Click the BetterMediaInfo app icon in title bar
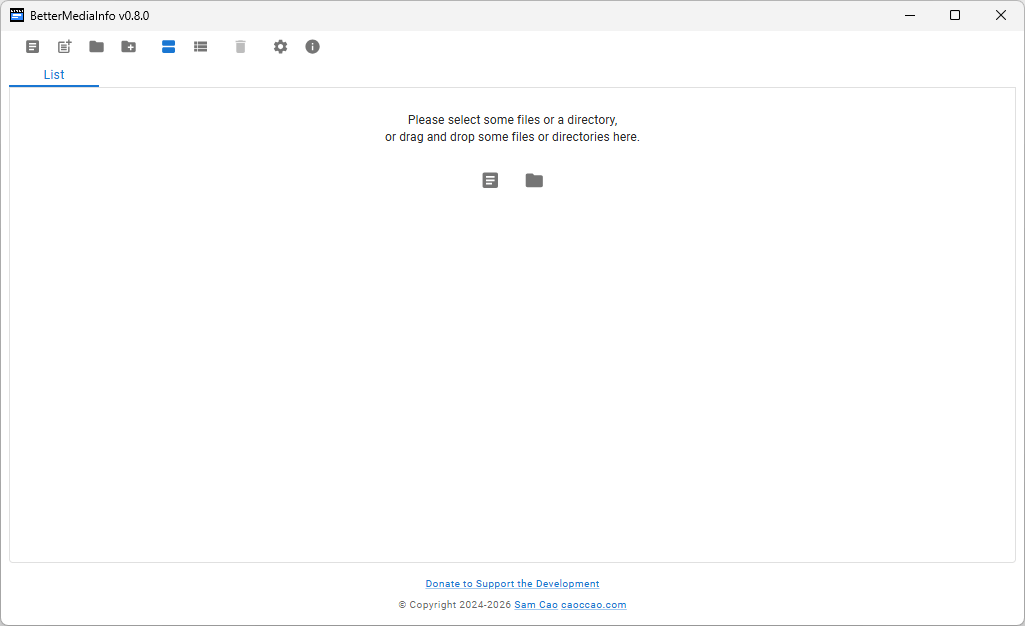This screenshot has height=626, width=1025. 17,15
